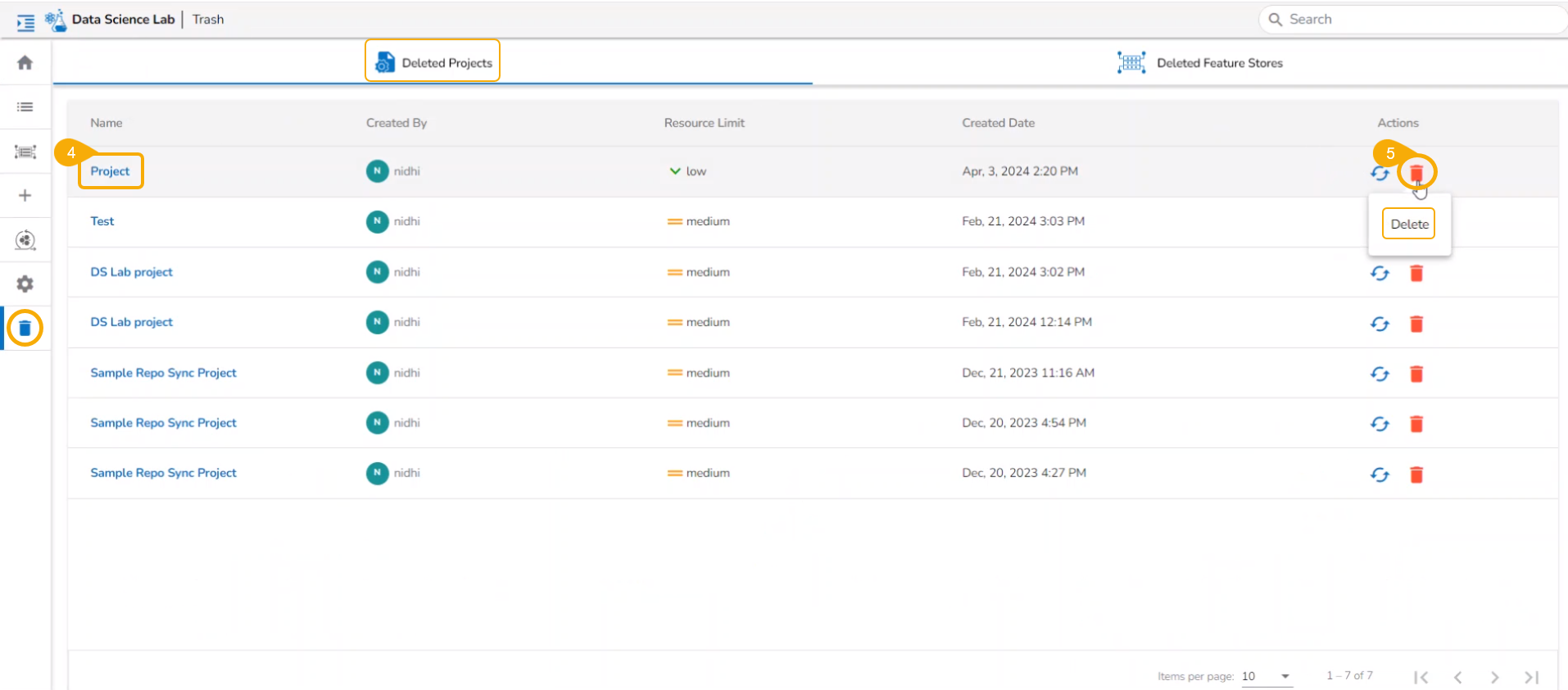This screenshot has height=690, width=1568.
Task: Click the plus Create icon in sidebar
Action: (x=25, y=195)
